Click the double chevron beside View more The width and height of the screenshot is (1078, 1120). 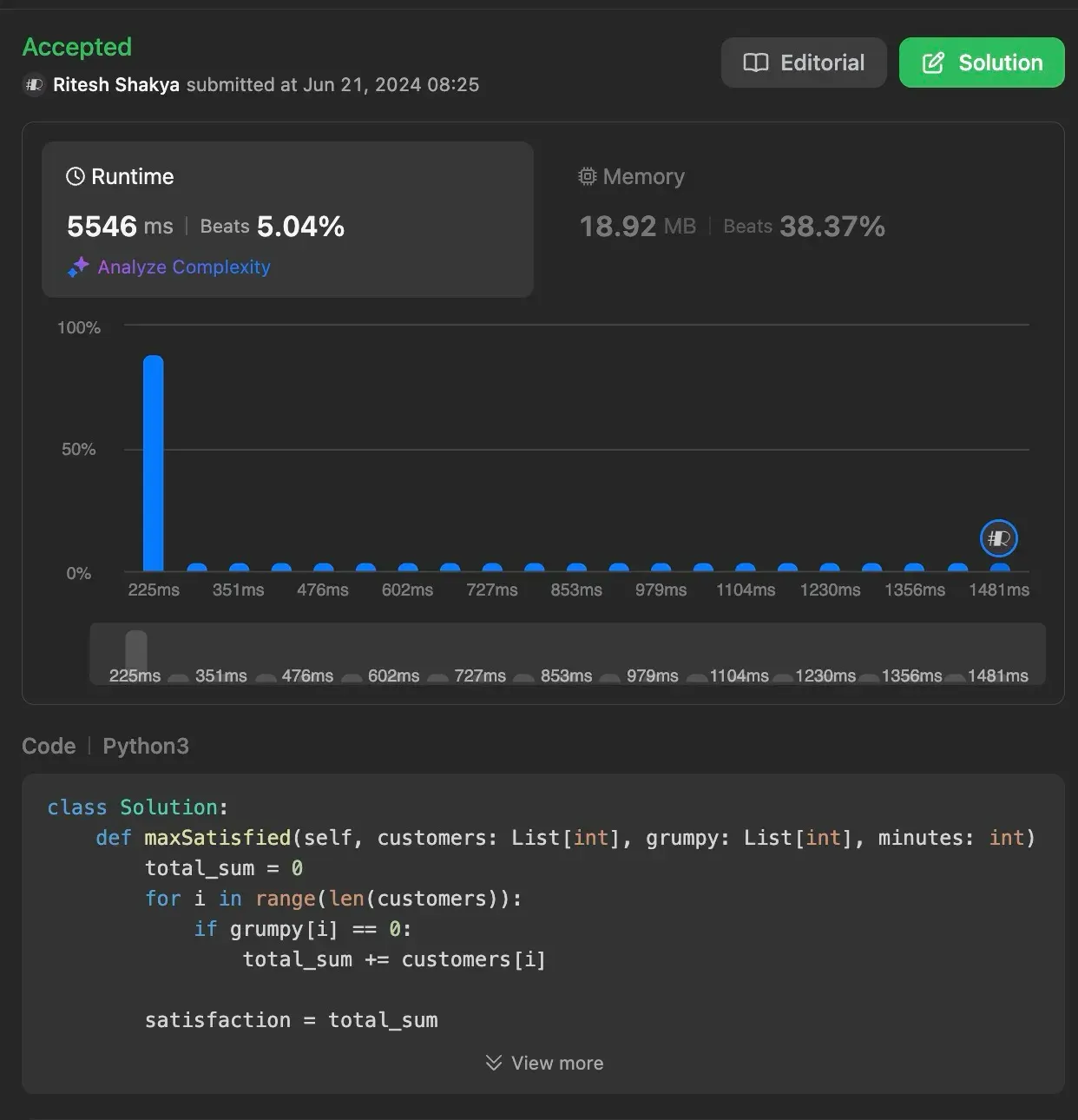(494, 1063)
